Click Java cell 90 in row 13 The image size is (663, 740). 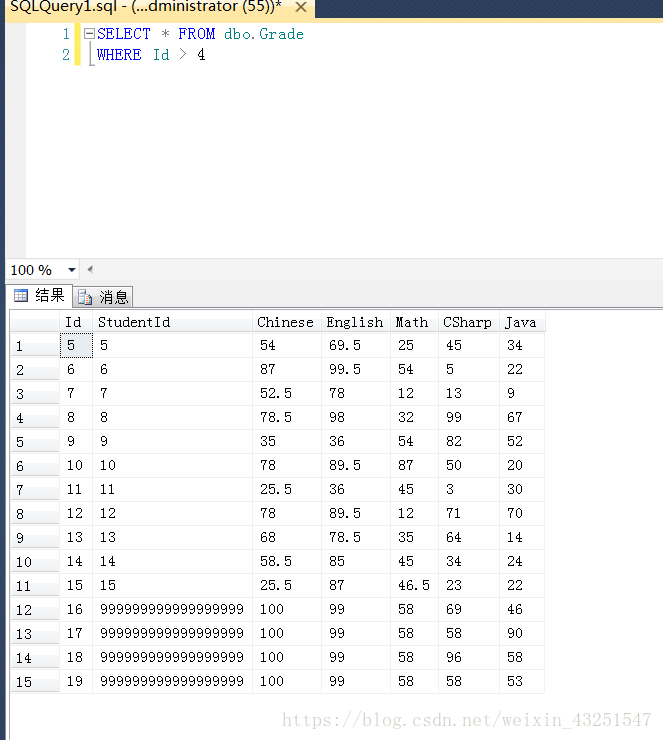pos(521,634)
